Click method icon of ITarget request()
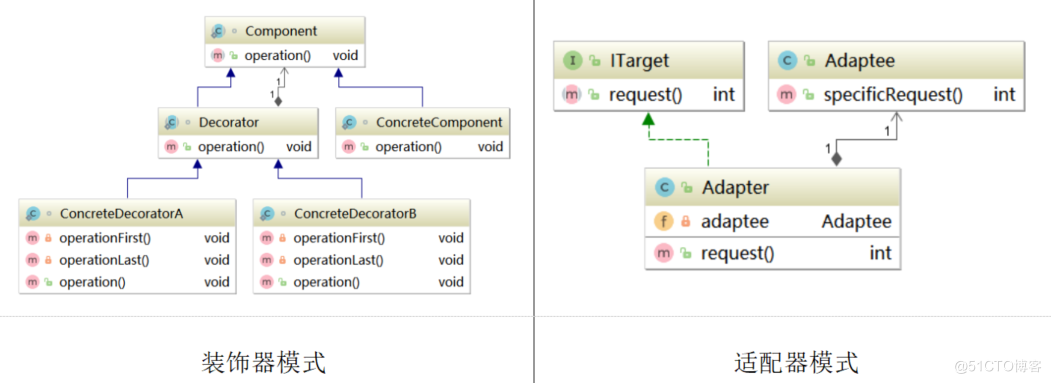The height and width of the screenshot is (383, 1051). (571, 95)
